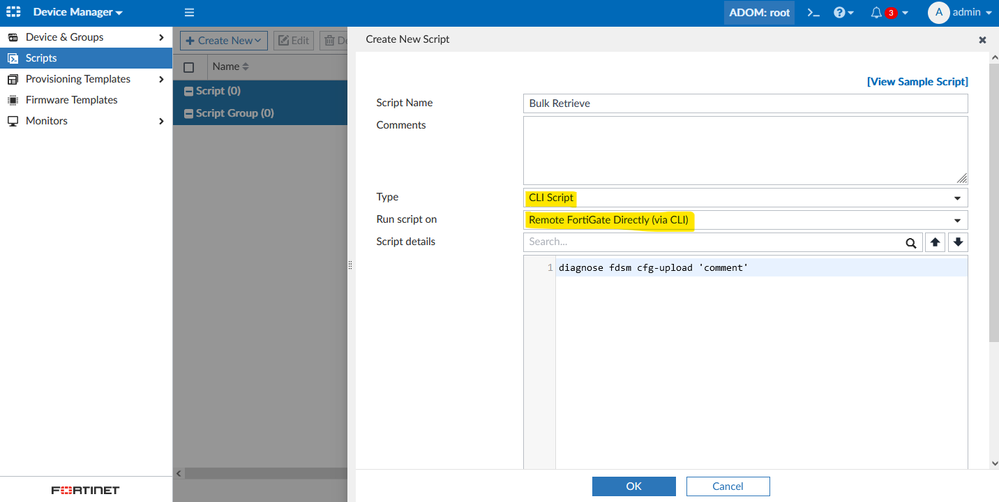Open Firmware Templates in the sidebar

pos(86,100)
